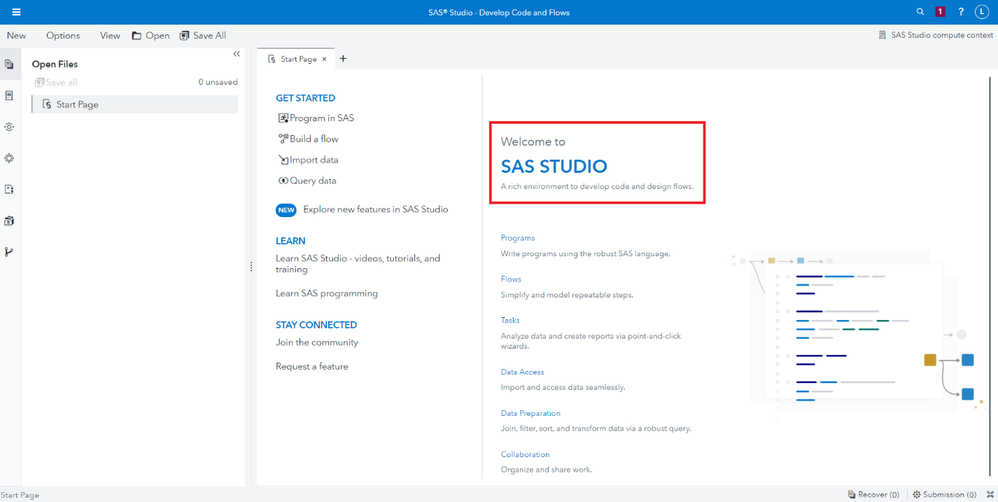The height and width of the screenshot is (502, 998).
Task: Click the 0 unsaved label
Action: 218,82
